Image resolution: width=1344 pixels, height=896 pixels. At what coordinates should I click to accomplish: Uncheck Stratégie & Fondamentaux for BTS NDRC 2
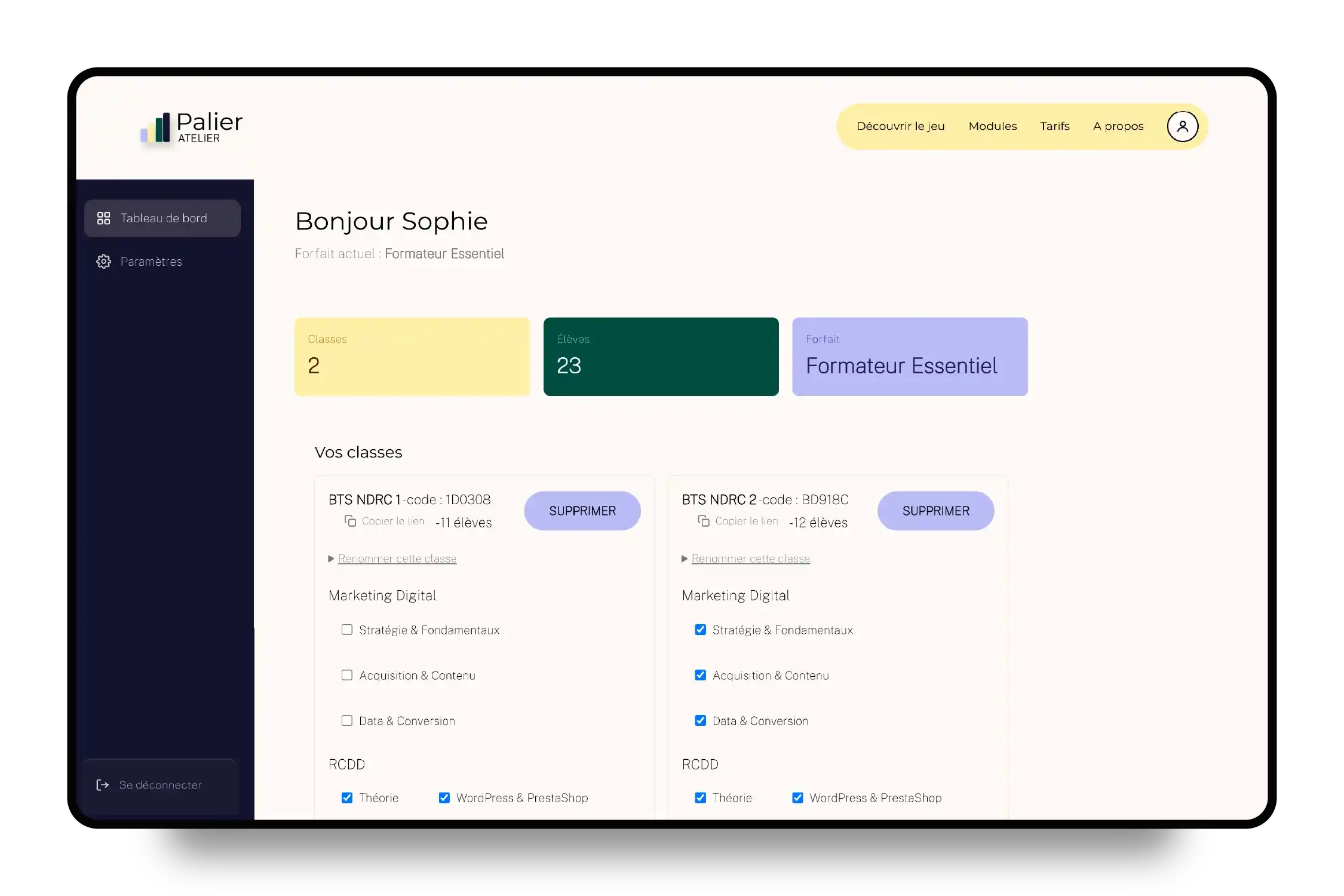tap(700, 630)
